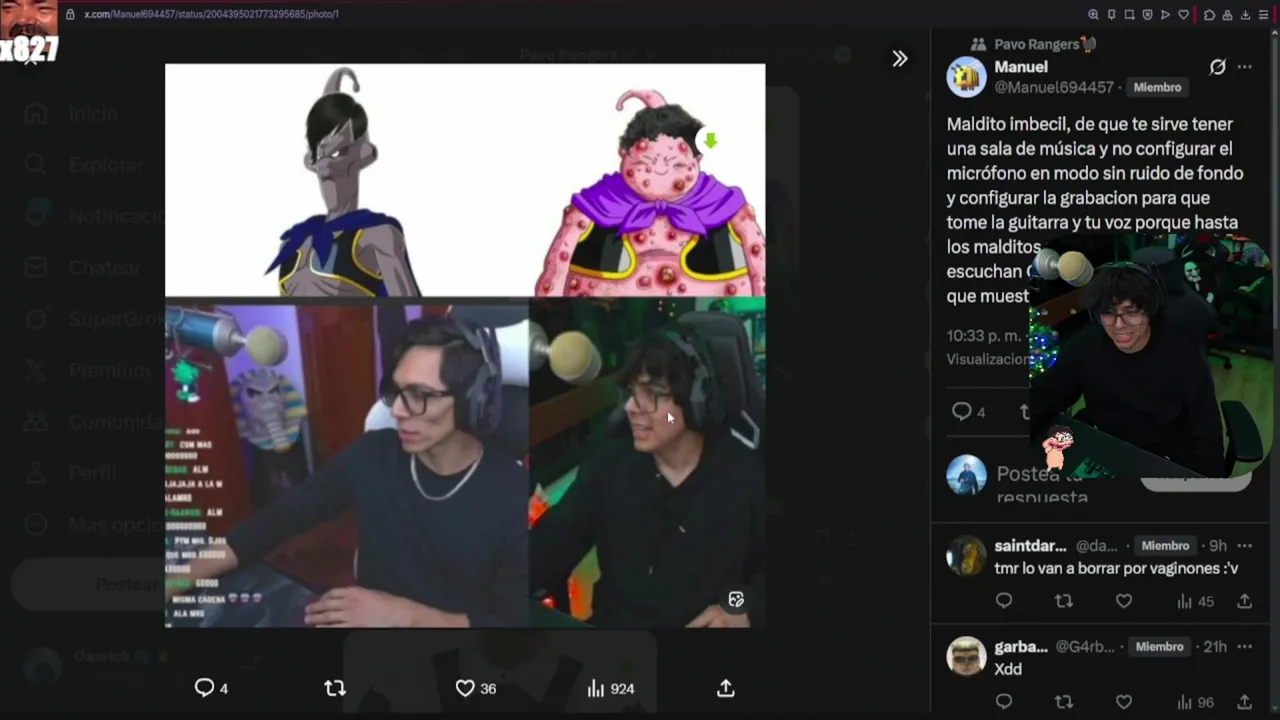
Task: Open the browser profile account icon
Action: coord(1227,15)
